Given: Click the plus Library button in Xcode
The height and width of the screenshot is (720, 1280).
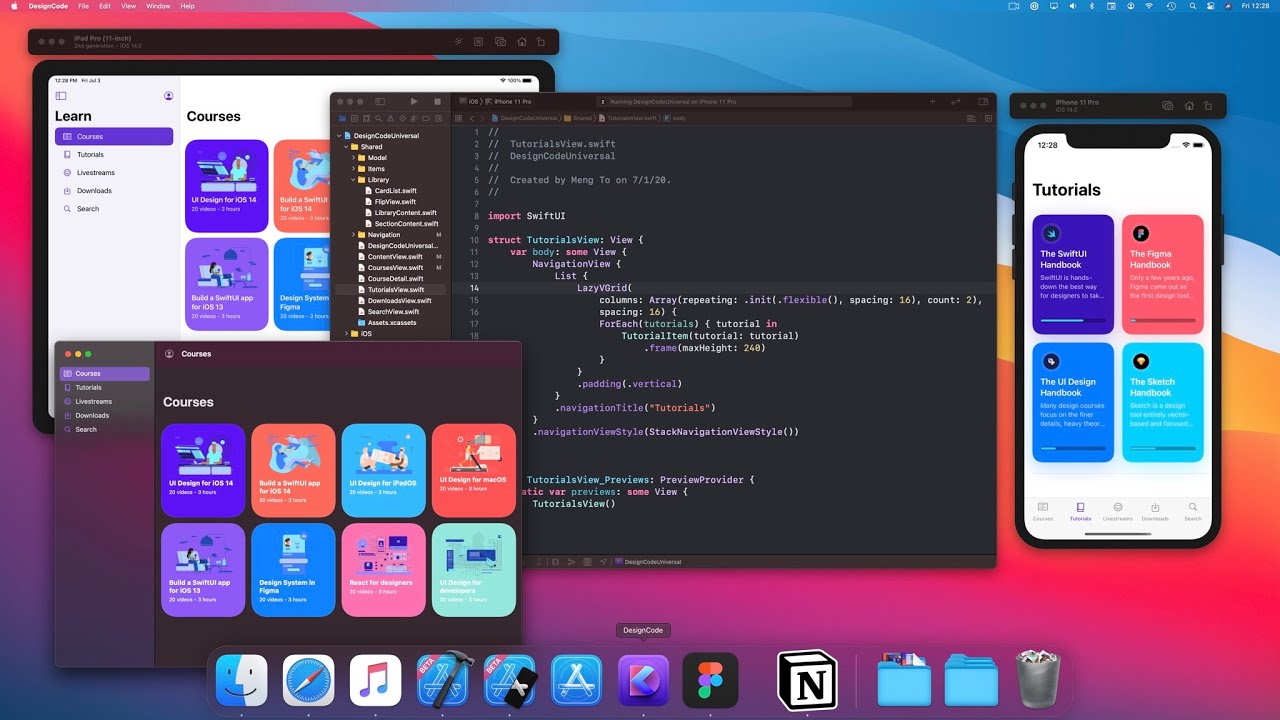Looking at the screenshot, I should (x=933, y=102).
